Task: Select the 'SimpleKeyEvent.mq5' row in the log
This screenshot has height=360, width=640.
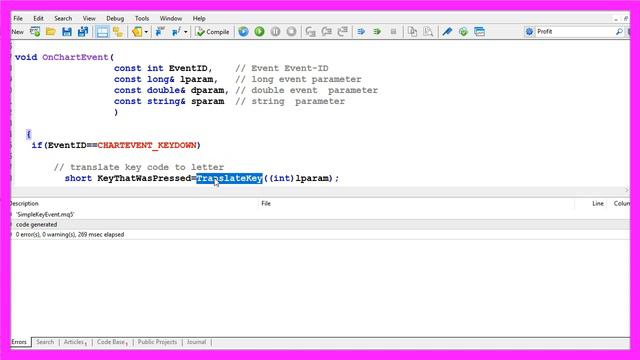Action: tap(320, 214)
